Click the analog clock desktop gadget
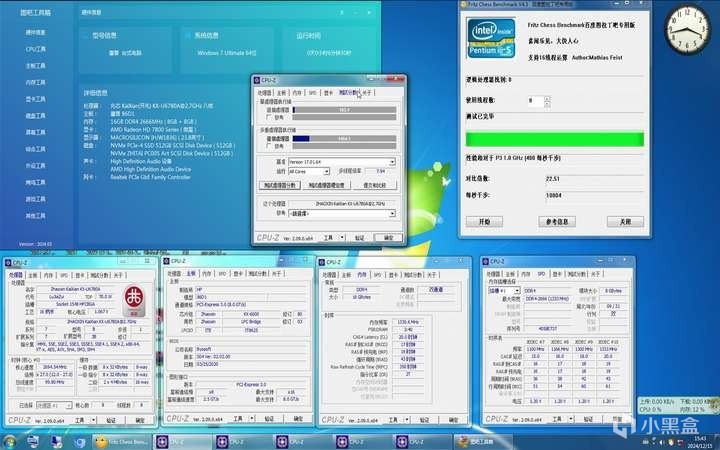The width and height of the screenshot is (720, 450). pyautogui.click(x=687, y=29)
